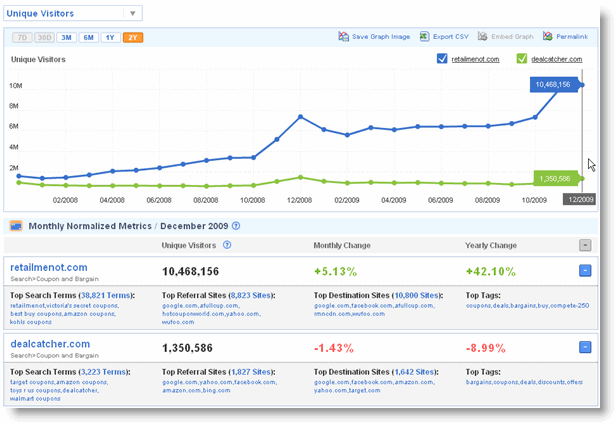Open the Permalink link
Screen dimensions: 616x424
[572, 37]
